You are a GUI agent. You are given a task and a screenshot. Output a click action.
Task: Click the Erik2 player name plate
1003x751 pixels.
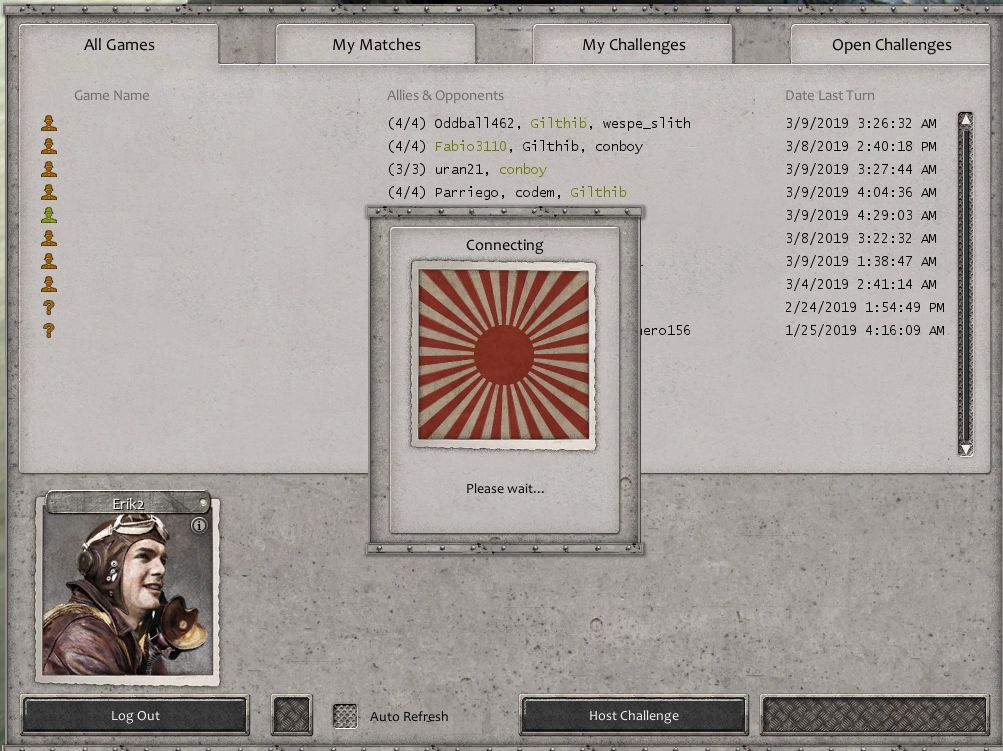(128, 503)
